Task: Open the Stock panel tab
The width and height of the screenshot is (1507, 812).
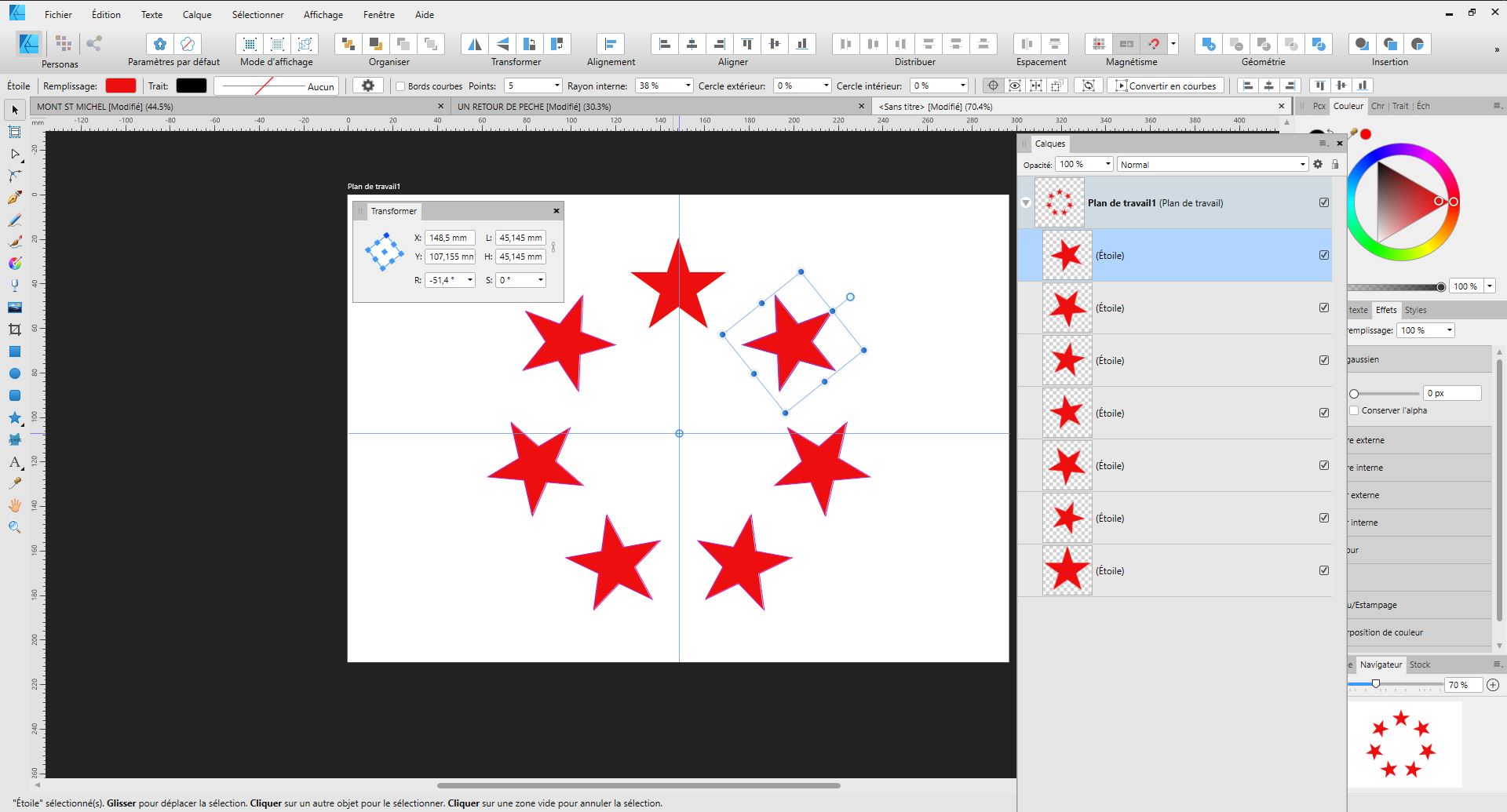Action: [1419, 665]
